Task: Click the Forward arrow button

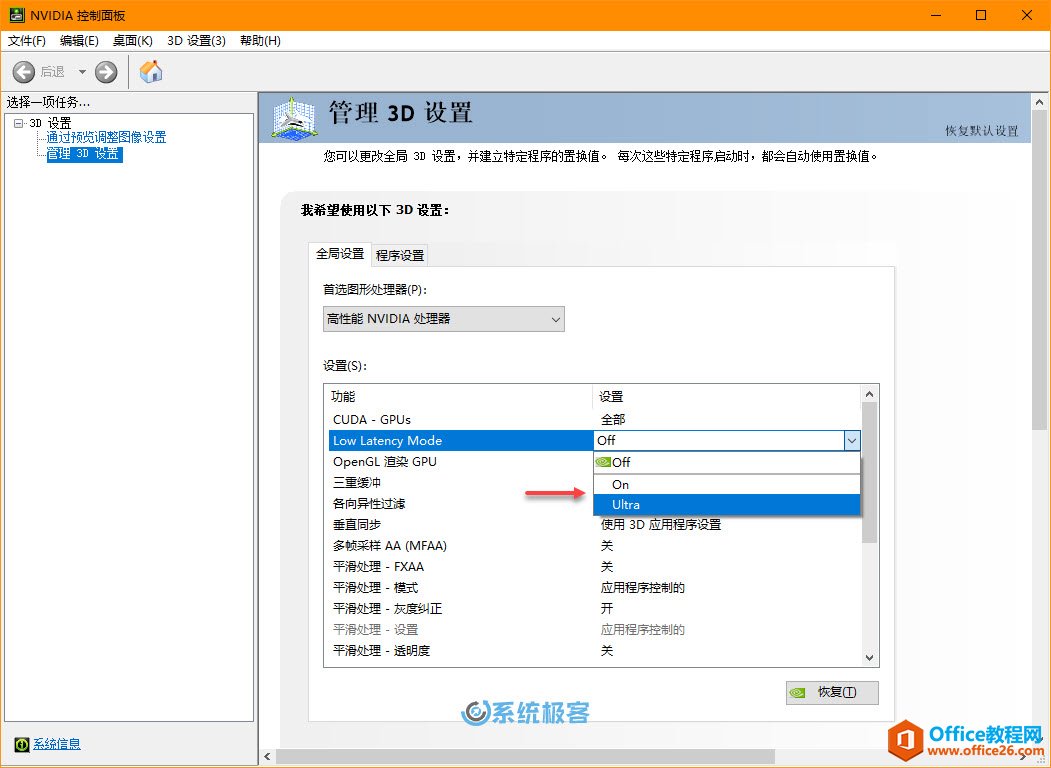Action: [106, 72]
